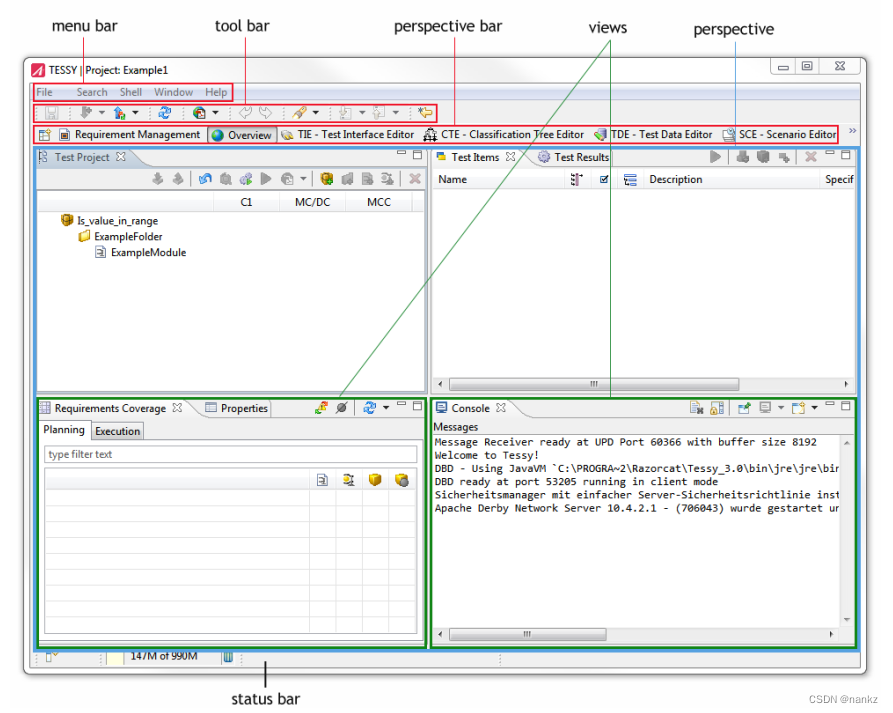The image size is (893, 713).
Task: Click the redo arrow in the toolbar
Action: 265,113
